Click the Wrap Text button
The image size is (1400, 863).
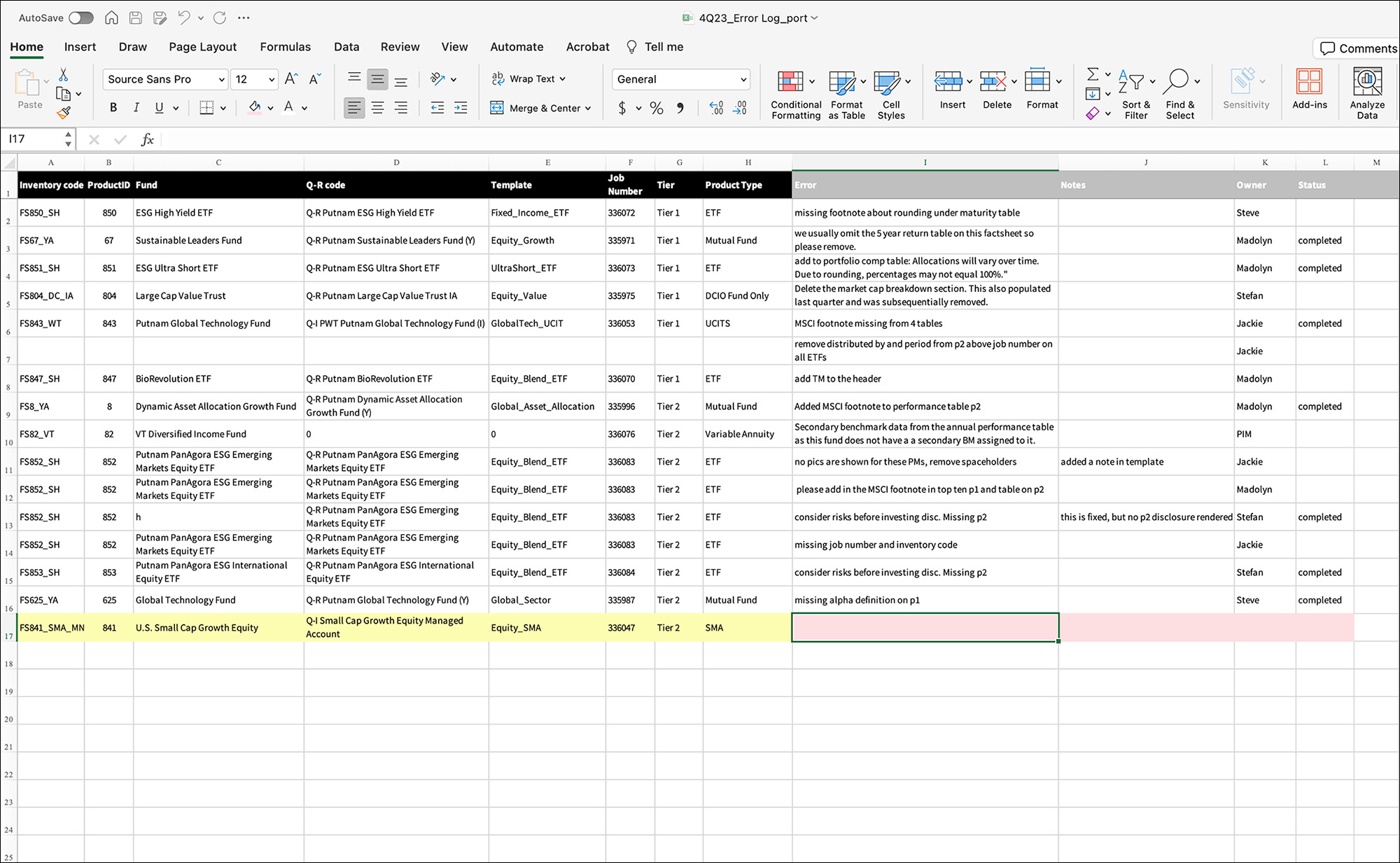tap(530, 79)
